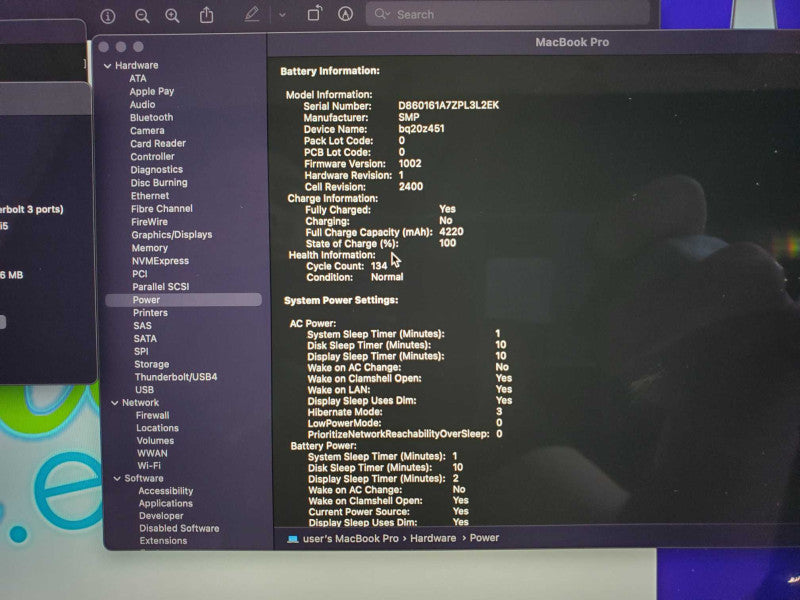The image size is (800, 600).
Task: Click the Cell Revision value 2400
Action: click(x=411, y=187)
